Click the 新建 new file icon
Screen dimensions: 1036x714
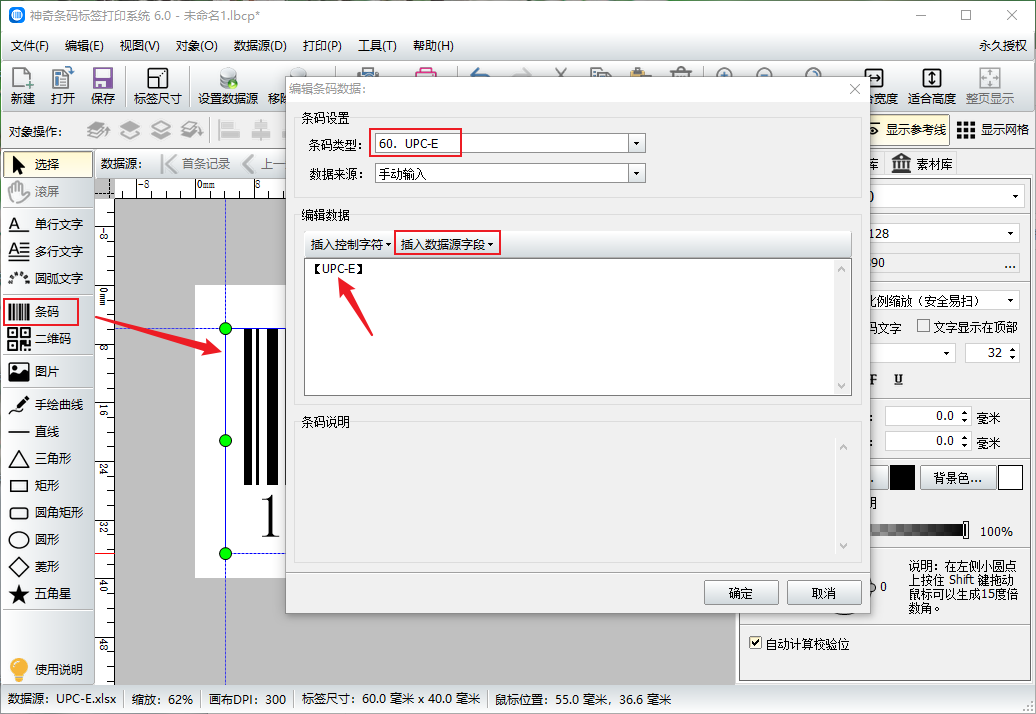coord(23,86)
